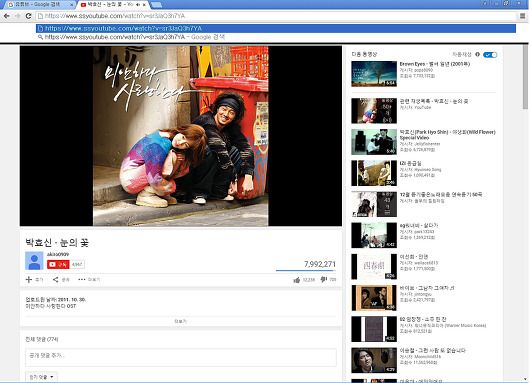Reload the page with the refresh icon
530x383 pixels.
28,16
